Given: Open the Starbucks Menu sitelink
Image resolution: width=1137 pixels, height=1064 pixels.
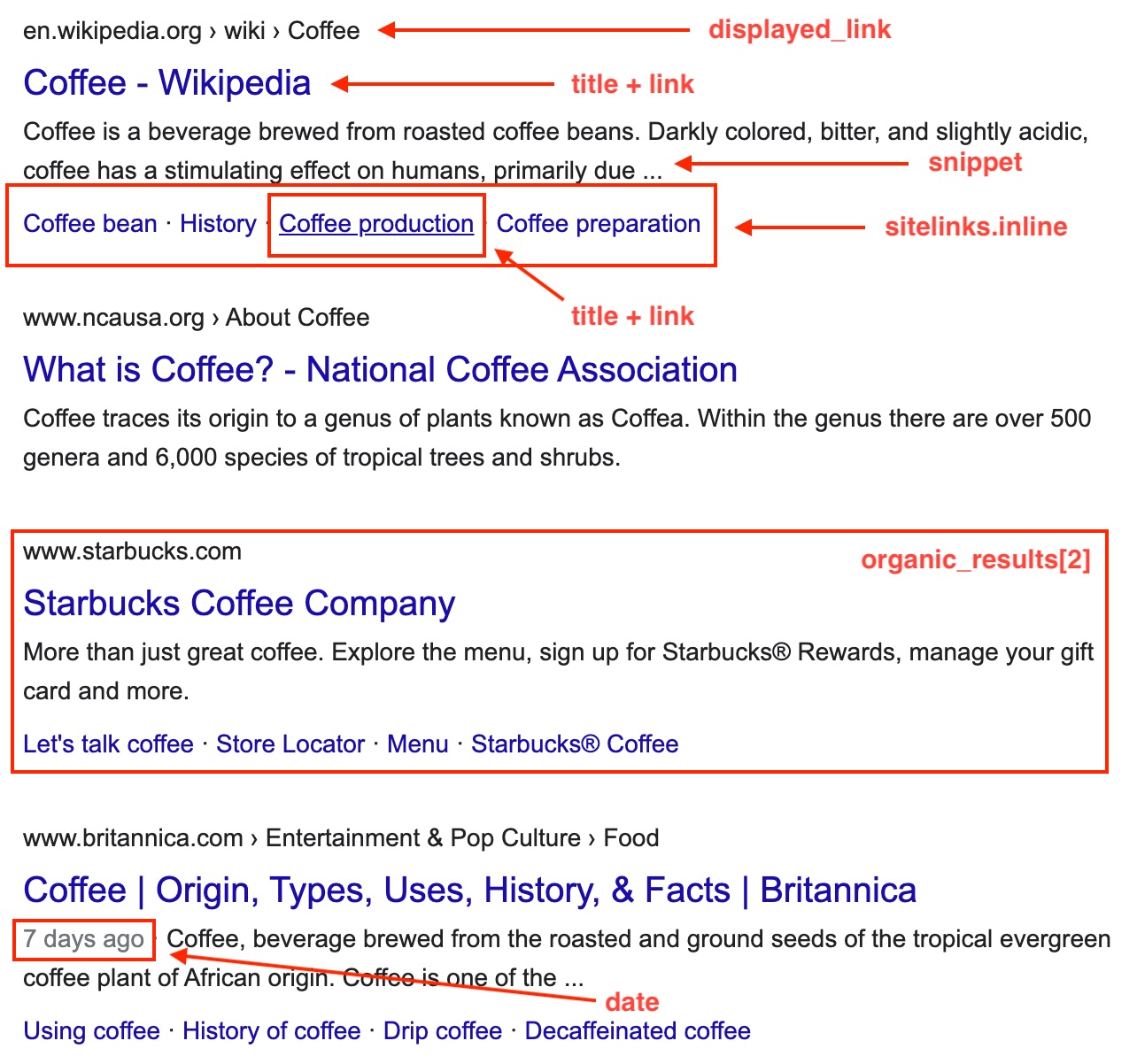Looking at the screenshot, I should click(x=418, y=744).
